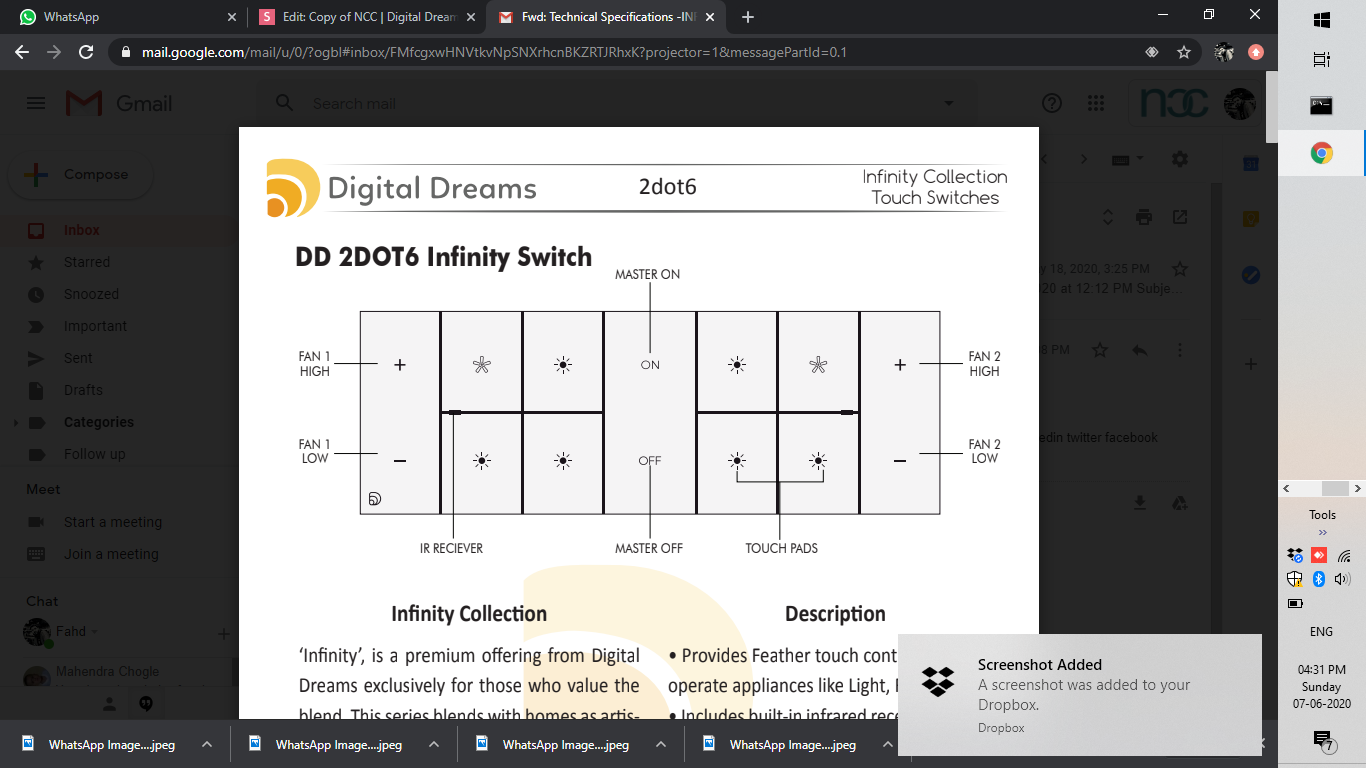This screenshot has width=1366, height=768.
Task: Open Google Tasks side panel icon
Action: pyautogui.click(x=1250, y=275)
